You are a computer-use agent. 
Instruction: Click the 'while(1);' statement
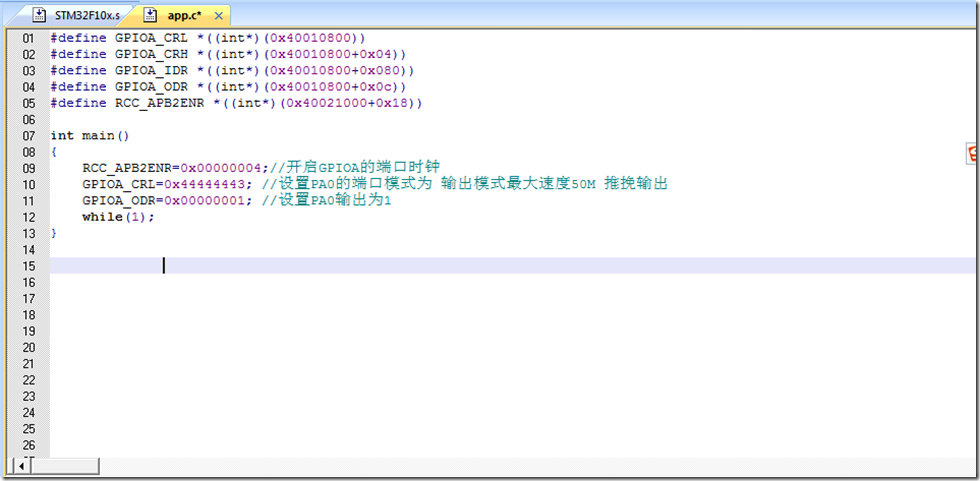coord(118,217)
